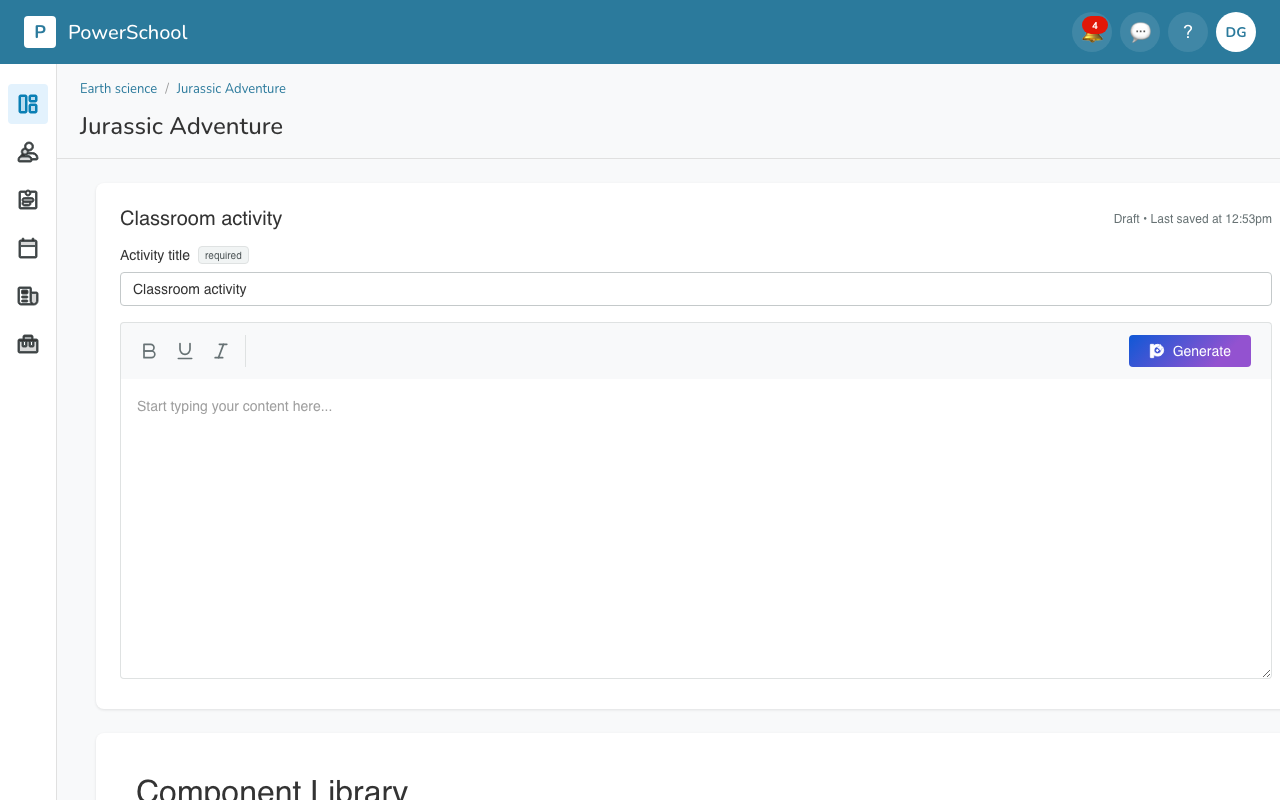Open the calendar from the sidebar

tap(28, 248)
